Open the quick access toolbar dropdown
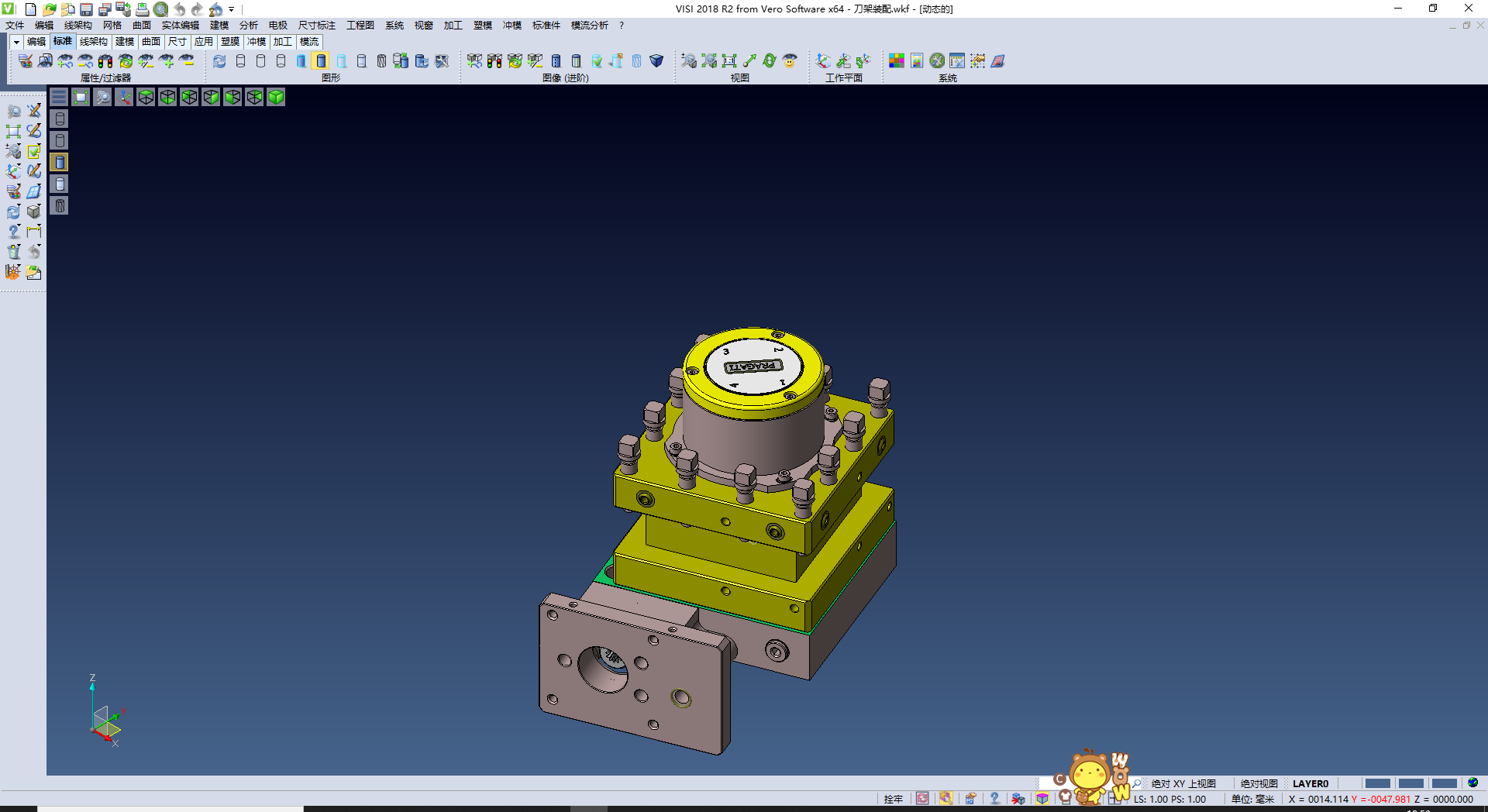The width and height of the screenshot is (1488, 812). pos(232,9)
